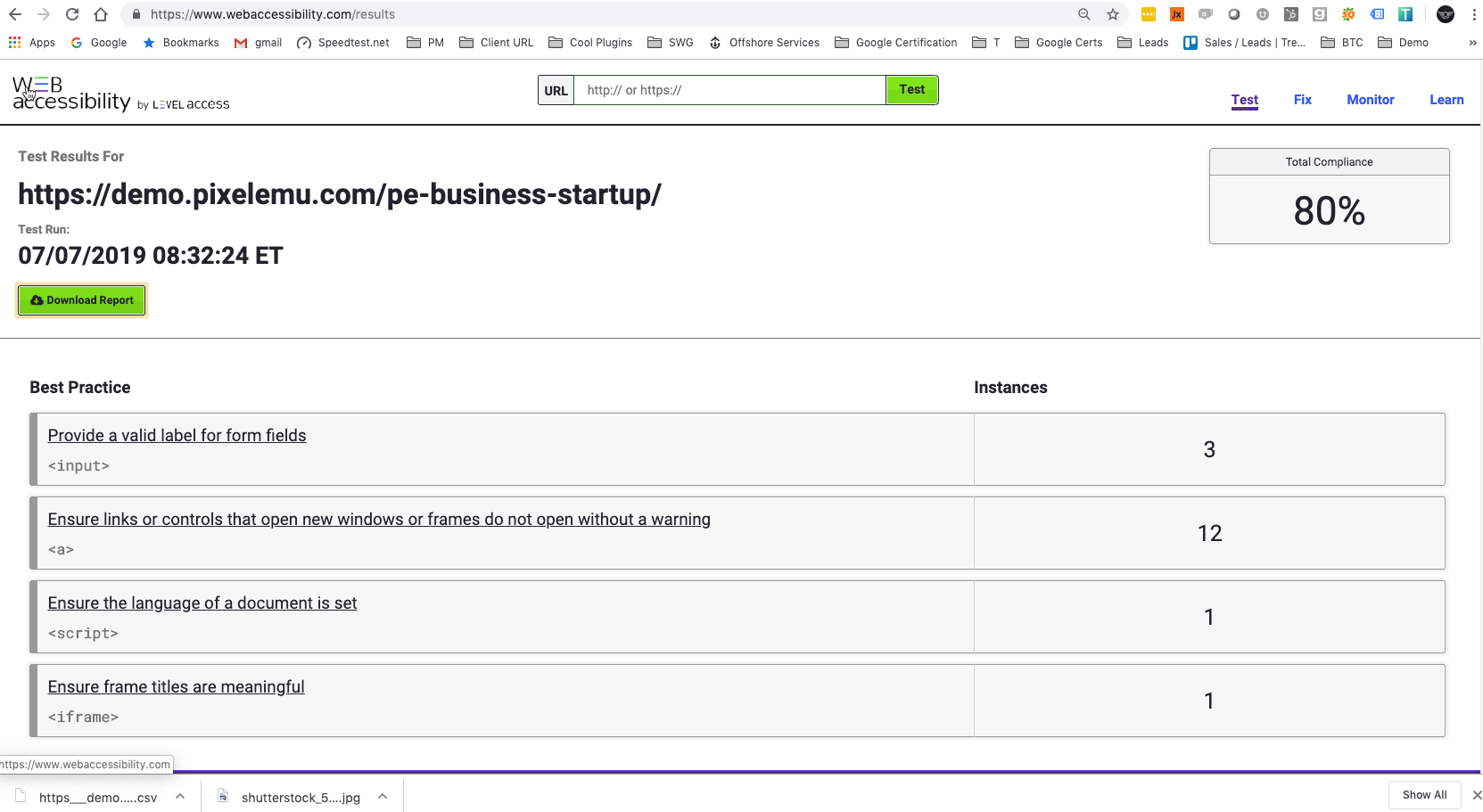Click the browser back arrow
Image resolution: width=1483 pixels, height=812 pixels.
14,14
